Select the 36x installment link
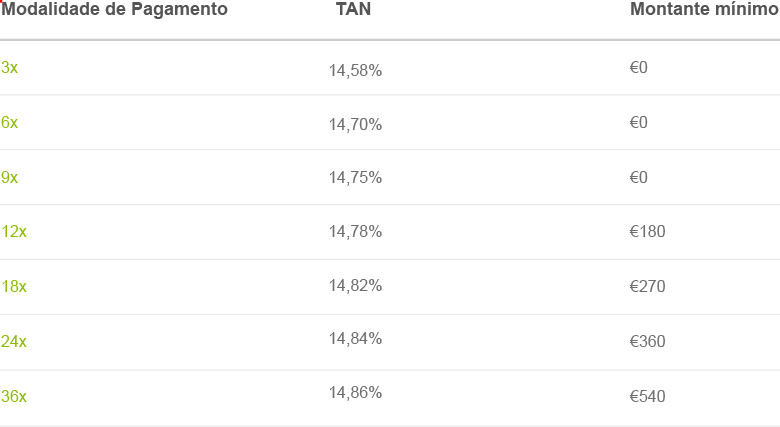Screen dimensions: 780x427 14,397
